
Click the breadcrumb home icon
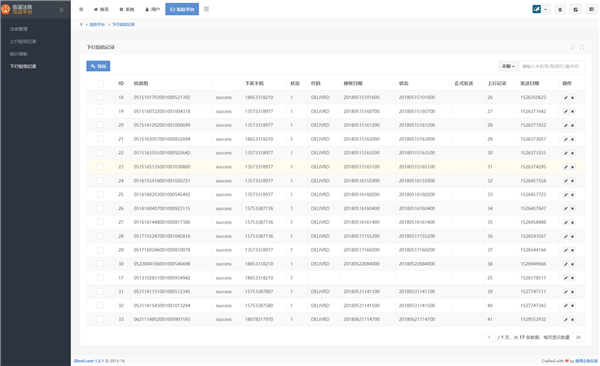point(81,25)
